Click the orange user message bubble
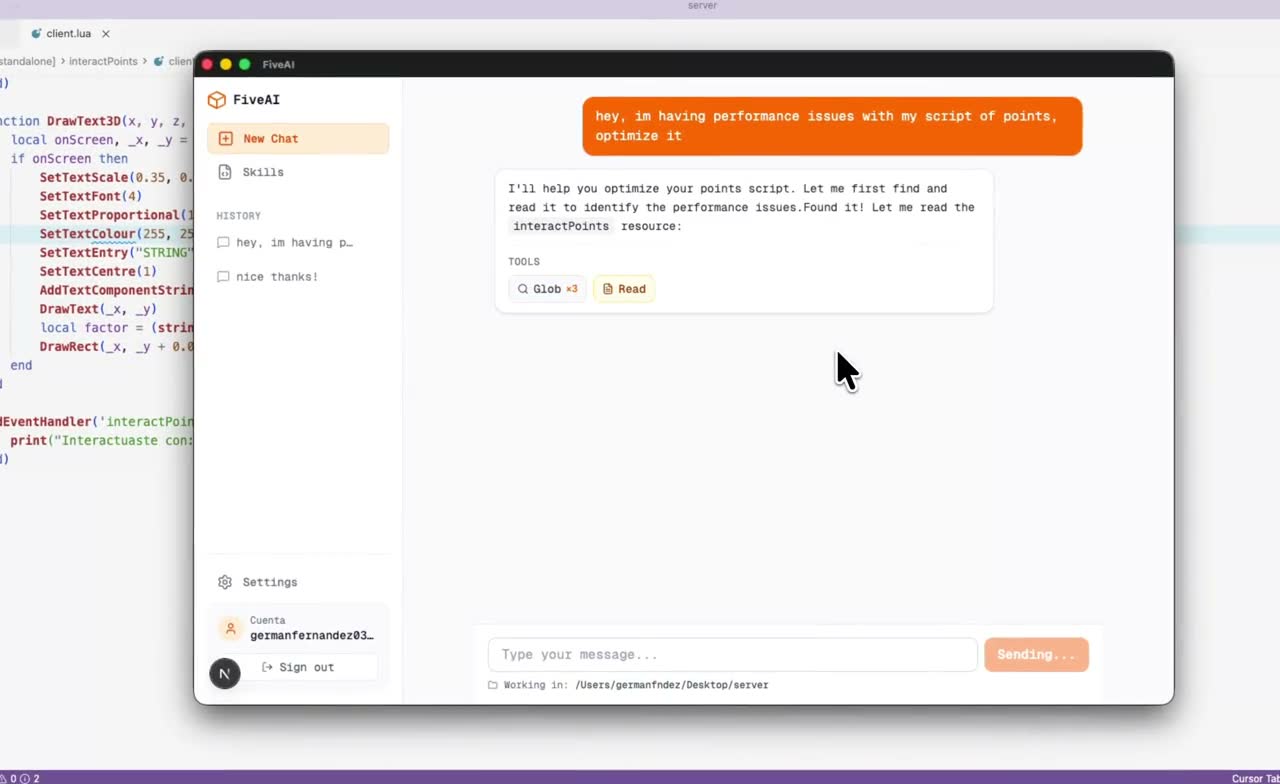1280x784 pixels. point(832,126)
